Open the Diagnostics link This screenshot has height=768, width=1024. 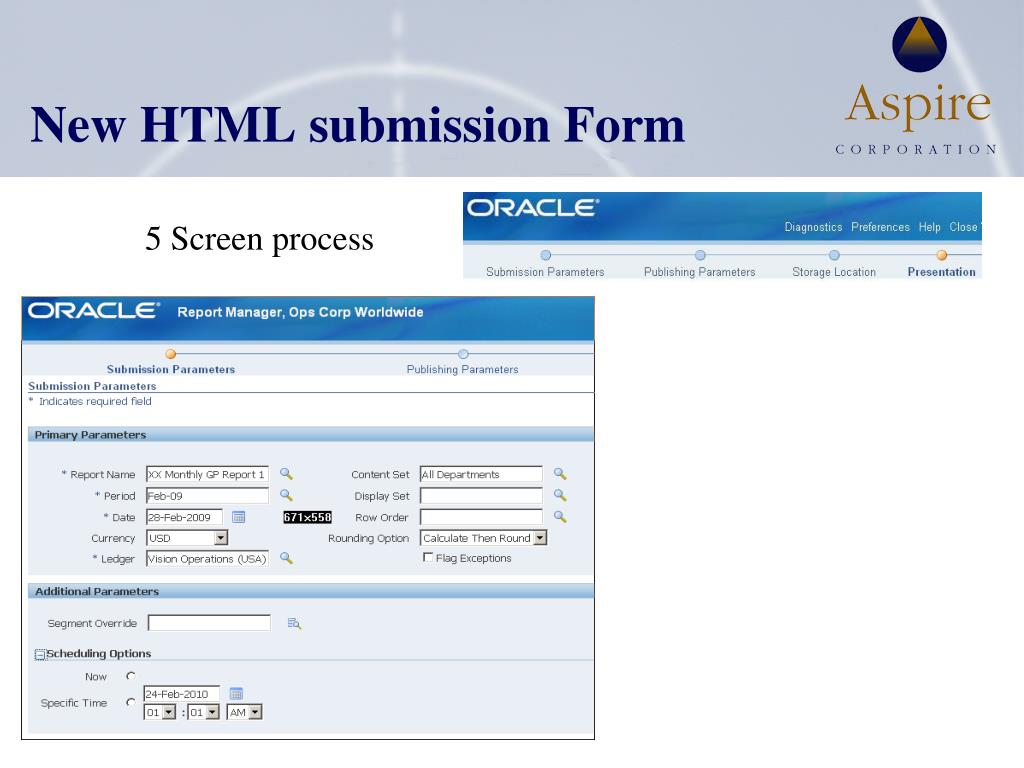813,227
